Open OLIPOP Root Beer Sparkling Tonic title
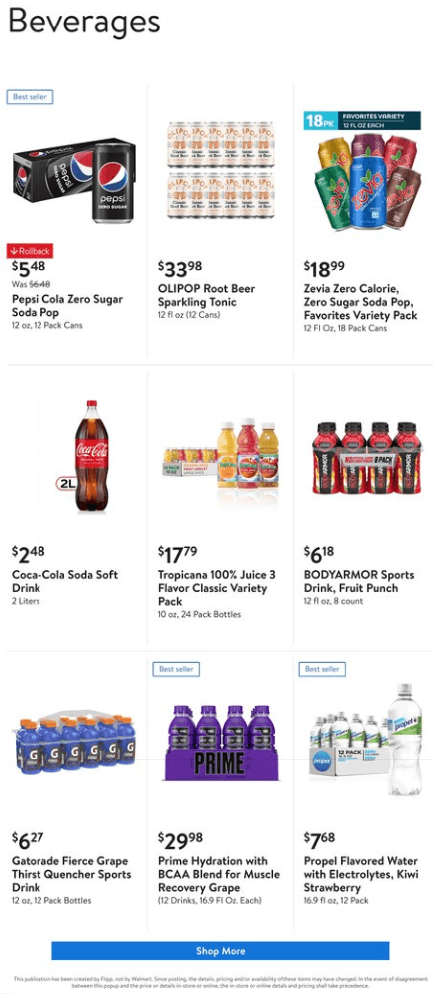The width and height of the screenshot is (433, 994). [206, 295]
